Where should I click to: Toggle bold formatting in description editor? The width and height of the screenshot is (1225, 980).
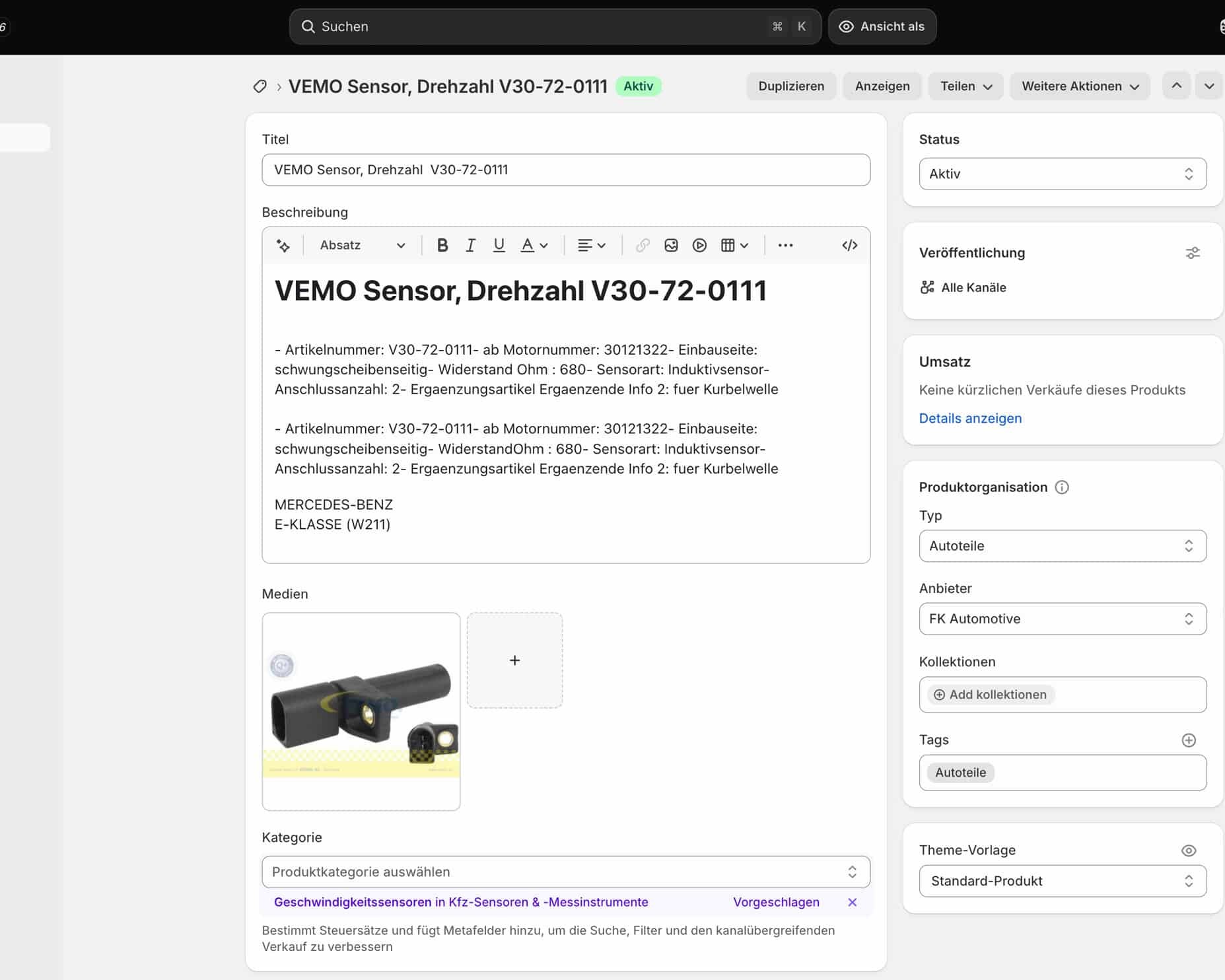(x=442, y=246)
